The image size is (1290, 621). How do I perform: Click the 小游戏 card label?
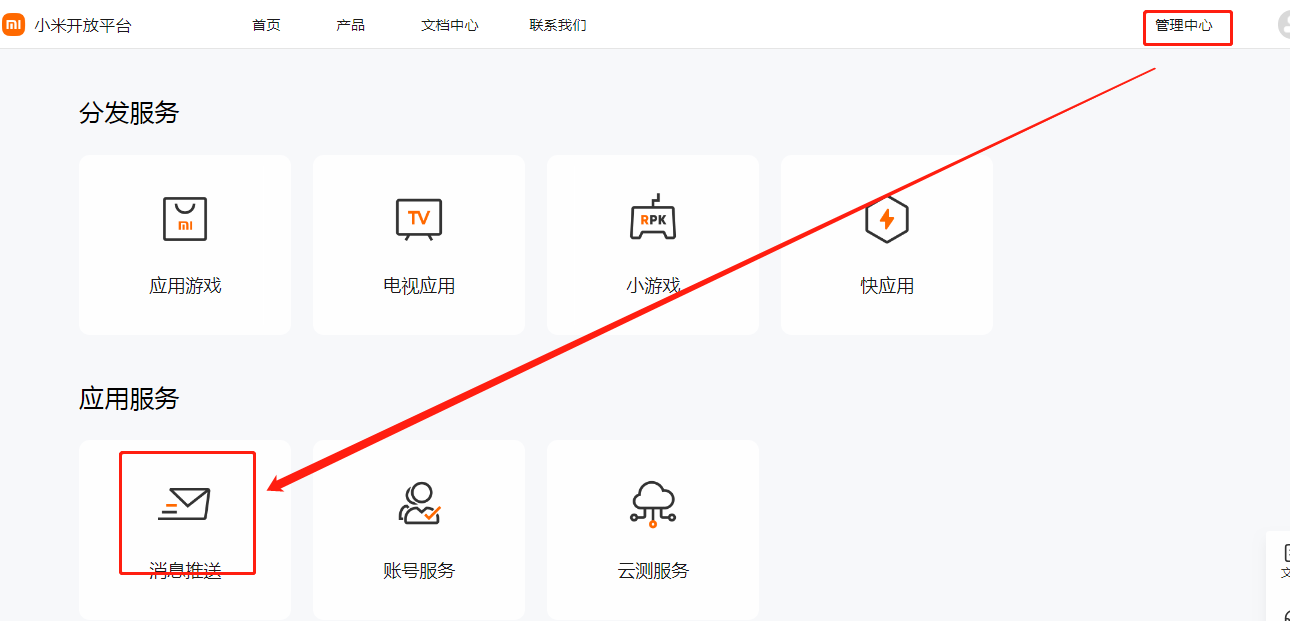pyautogui.click(x=653, y=286)
